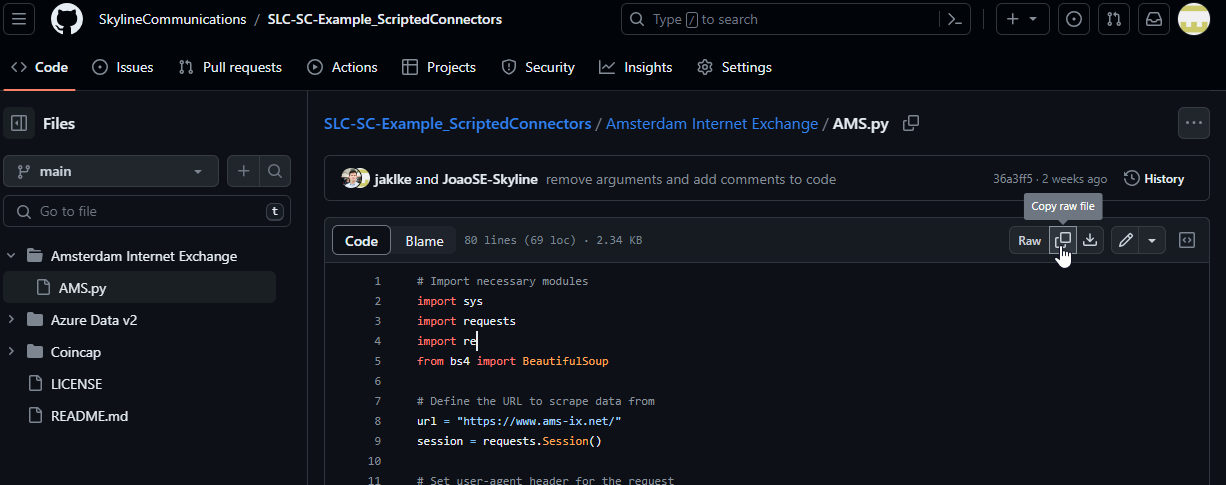View file History
Image resolution: width=1226 pixels, height=485 pixels.
[x=1154, y=179]
